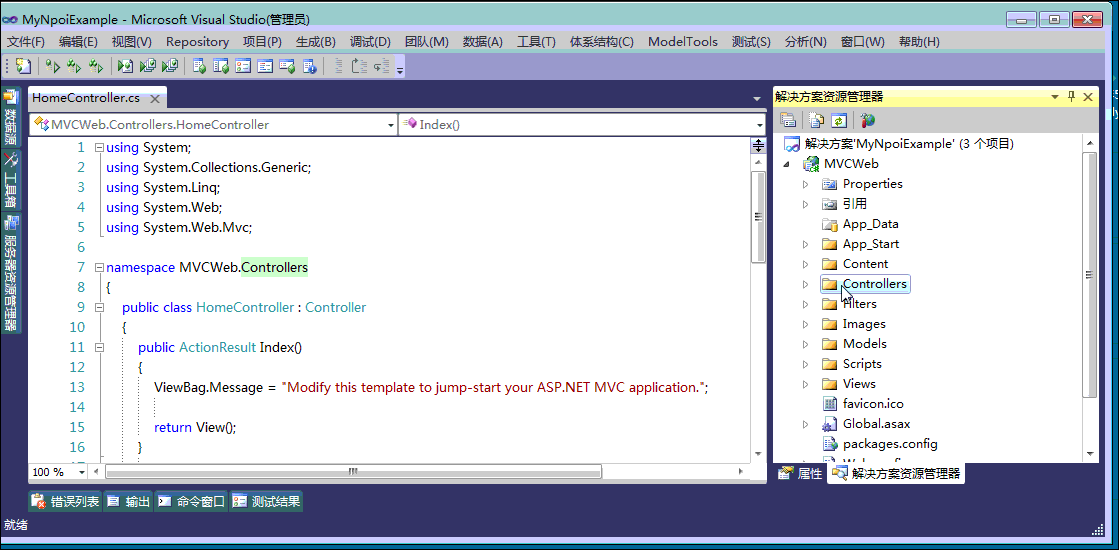The image size is (1119, 550).
Task: Click the Properties icon in Solution Explorer toolbar
Action: (x=788, y=120)
